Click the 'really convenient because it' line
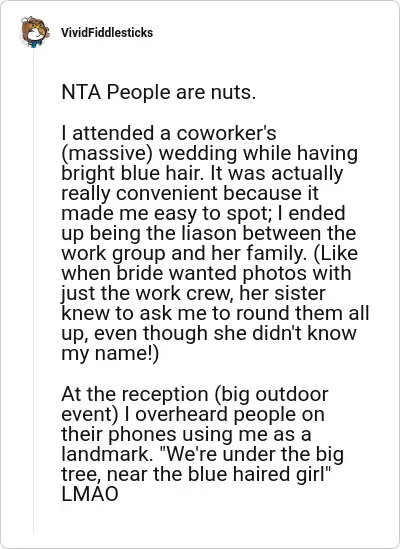Viewport: 400px width, 549px height. (190, 194)
